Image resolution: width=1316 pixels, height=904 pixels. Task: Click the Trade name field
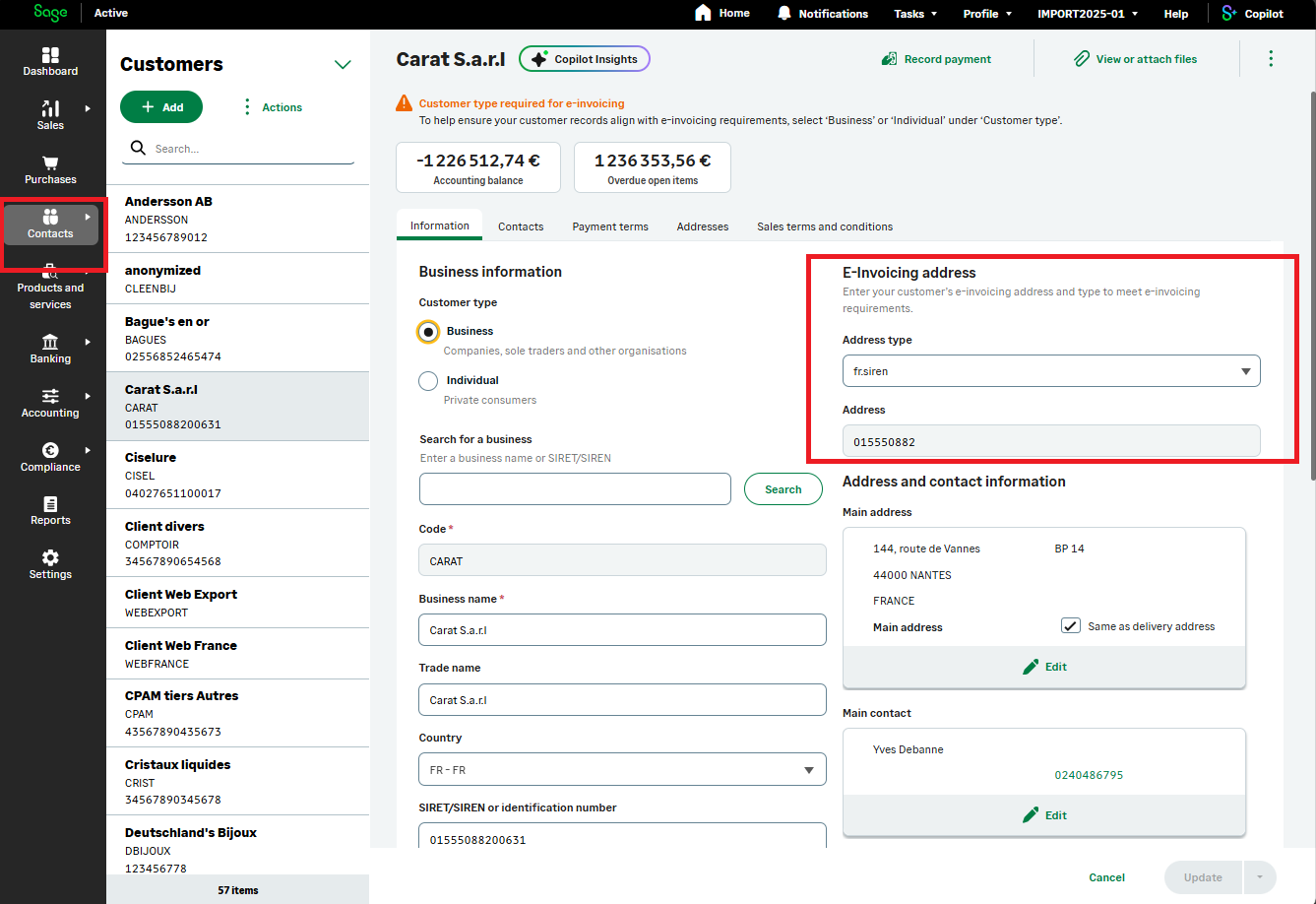622,700
